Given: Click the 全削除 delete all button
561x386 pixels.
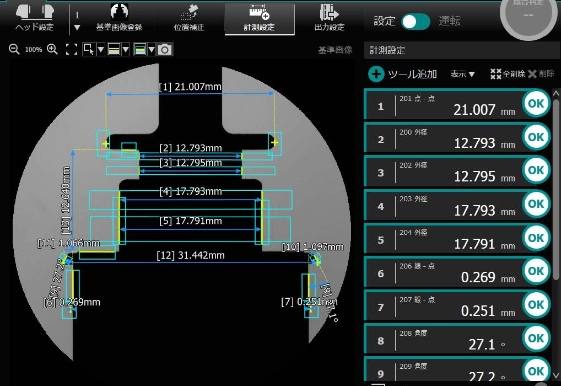Looking at the screenshot, I should point(508,74).
